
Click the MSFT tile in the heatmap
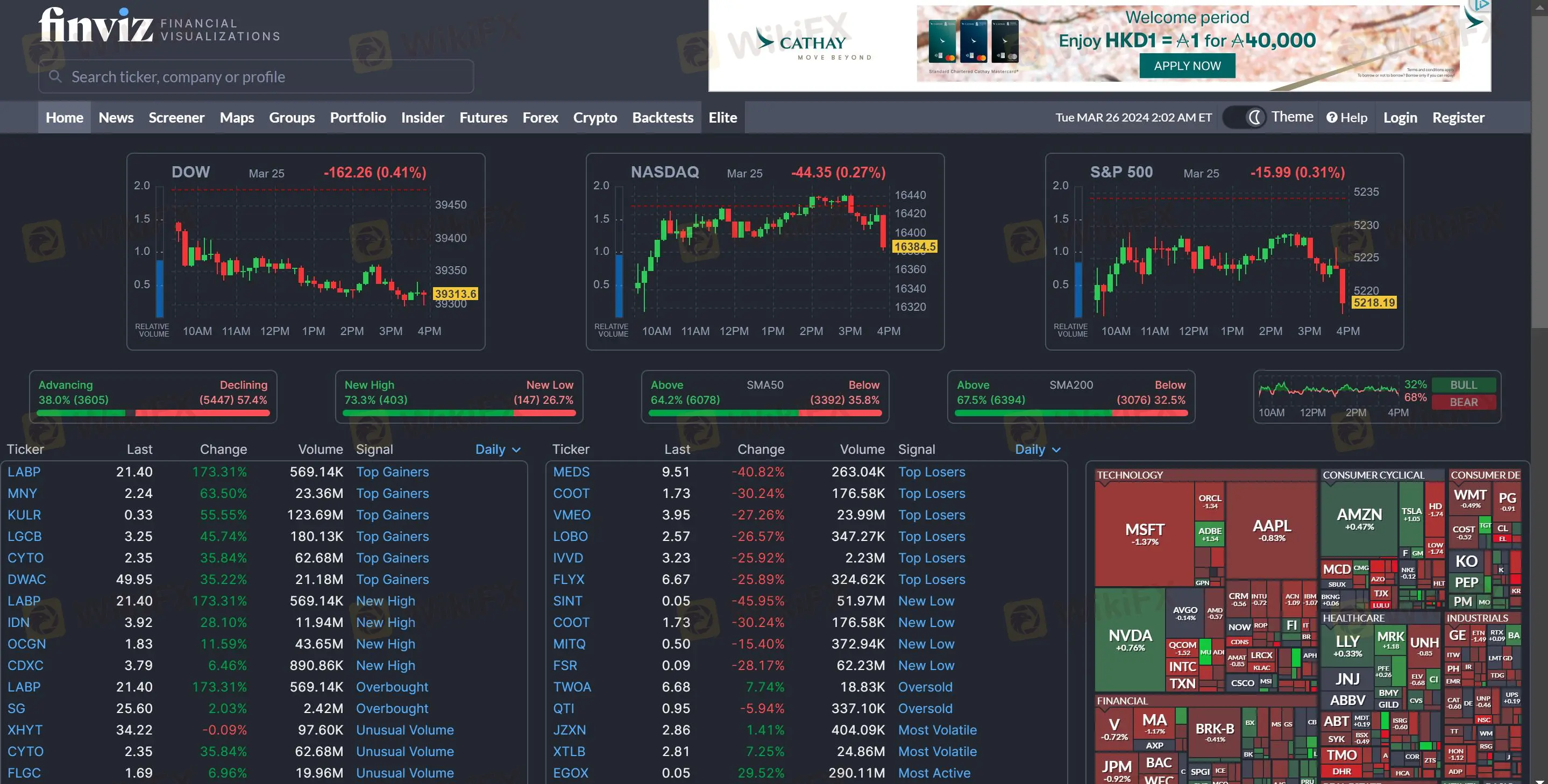(x=1144, y=532)
